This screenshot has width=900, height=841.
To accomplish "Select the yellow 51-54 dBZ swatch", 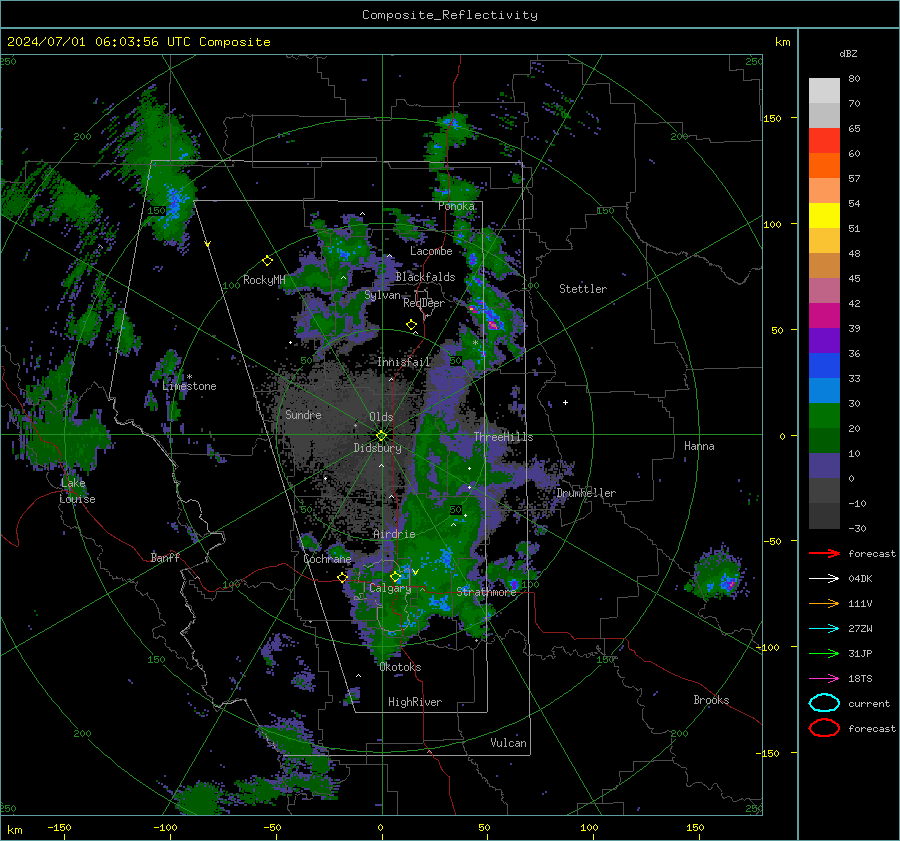I will 824,215.
